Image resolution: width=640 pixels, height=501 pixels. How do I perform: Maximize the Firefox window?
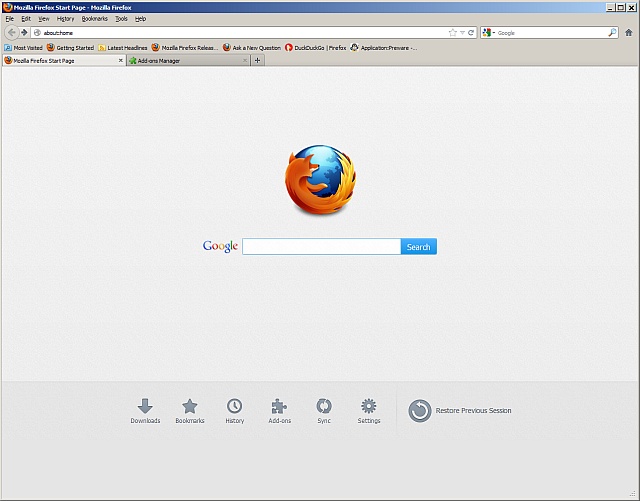coord(620,7)
